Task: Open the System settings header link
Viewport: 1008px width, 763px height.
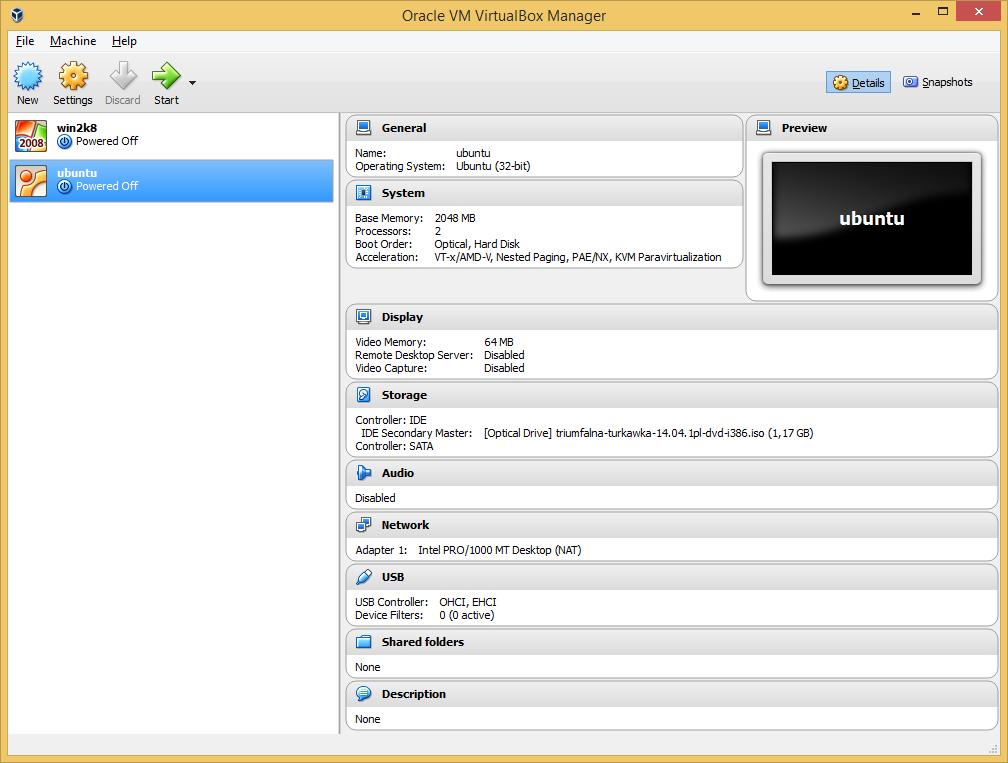Action: 403,193
